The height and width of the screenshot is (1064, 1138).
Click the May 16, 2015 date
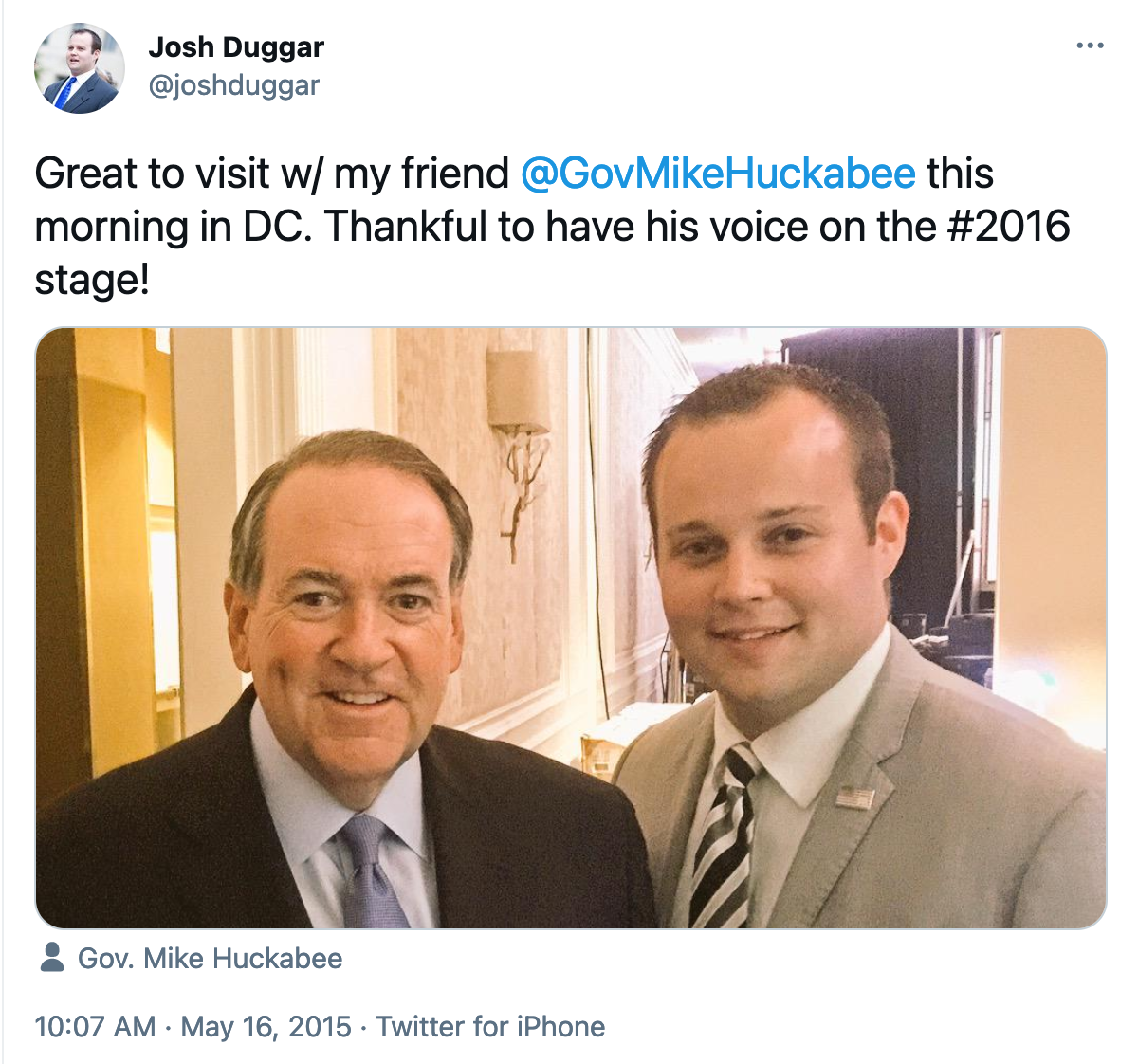pos(266,1026)
